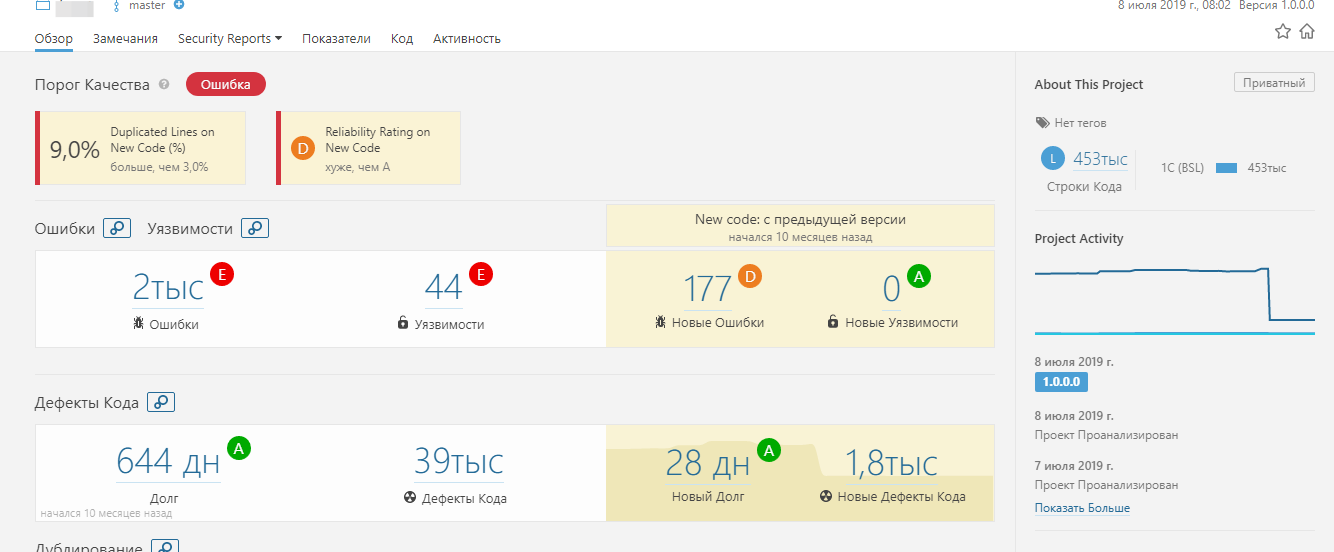Open the Уязвимости key icon link
Image resolution: width=1334 pixels, height=552 pixels.
255,229
